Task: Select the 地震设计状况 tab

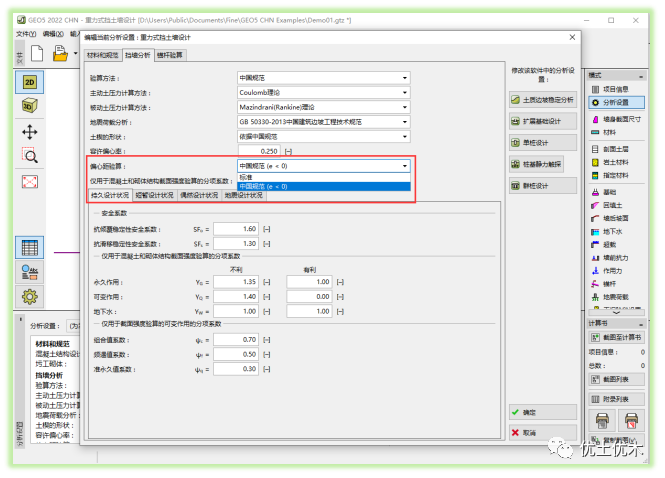Action: click(243, 195)
